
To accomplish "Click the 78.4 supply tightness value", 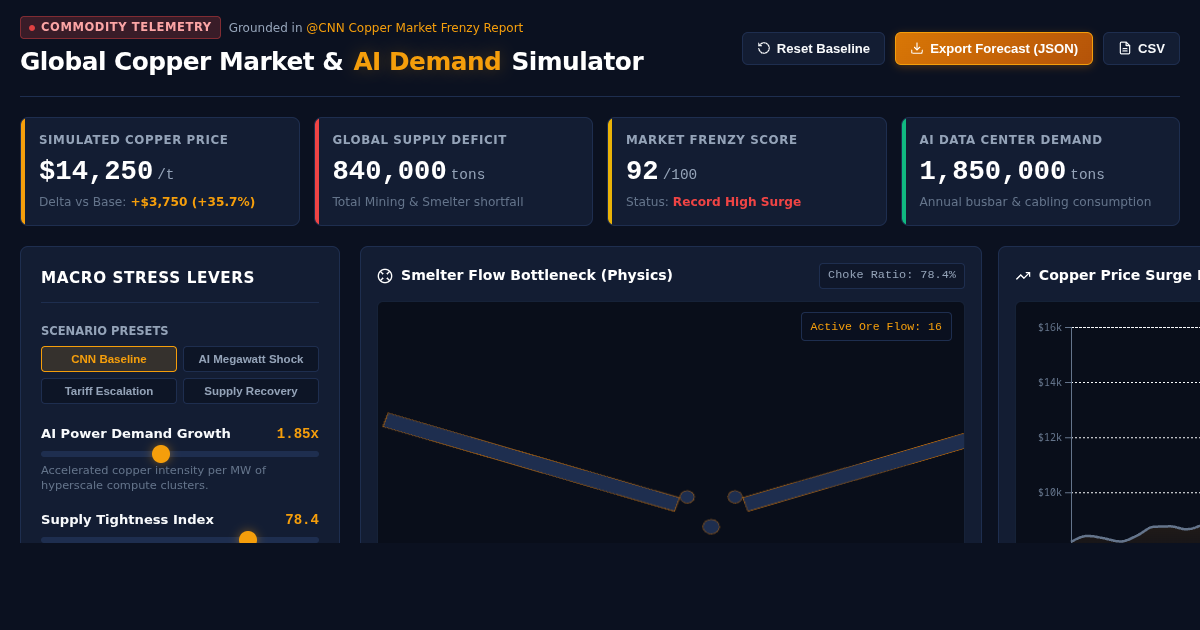I will coord(302,520).
